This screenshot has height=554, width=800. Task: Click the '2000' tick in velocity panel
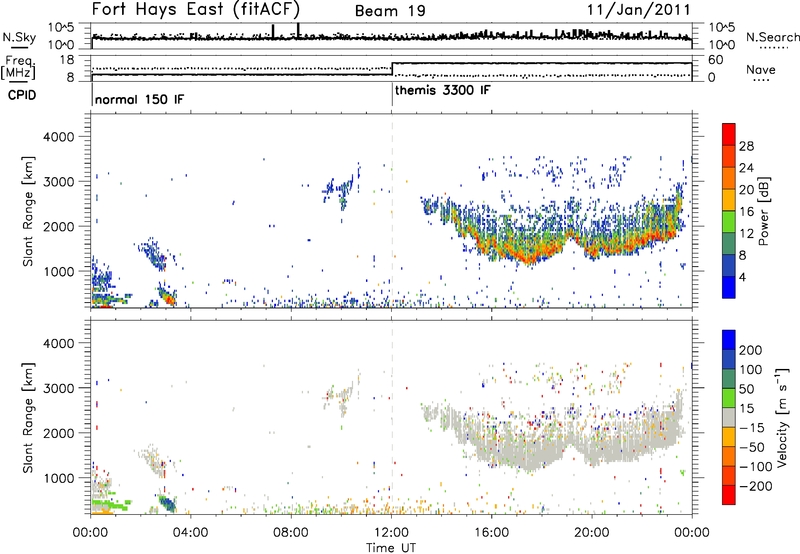click(x=58, y=433)
